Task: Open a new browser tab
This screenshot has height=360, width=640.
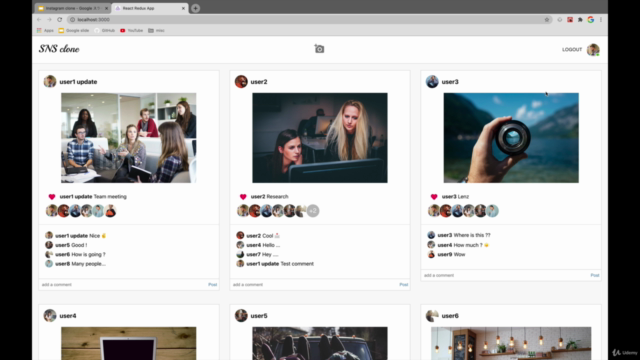Action: 196,8
